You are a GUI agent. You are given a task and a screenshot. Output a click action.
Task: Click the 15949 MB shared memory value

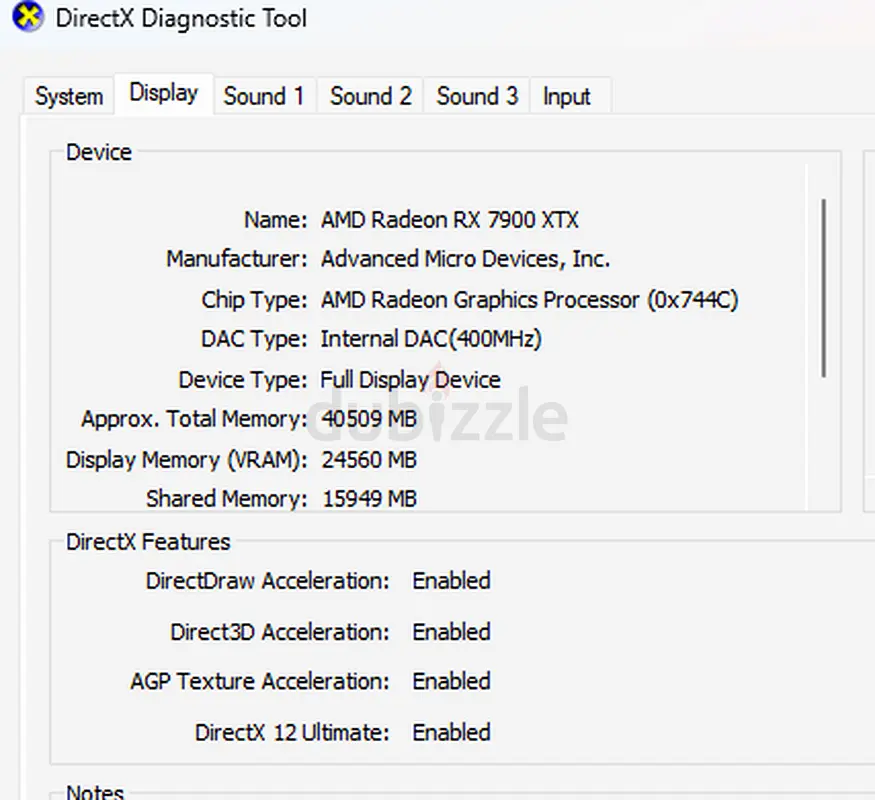pyautogui.click(x=369, y=499)
